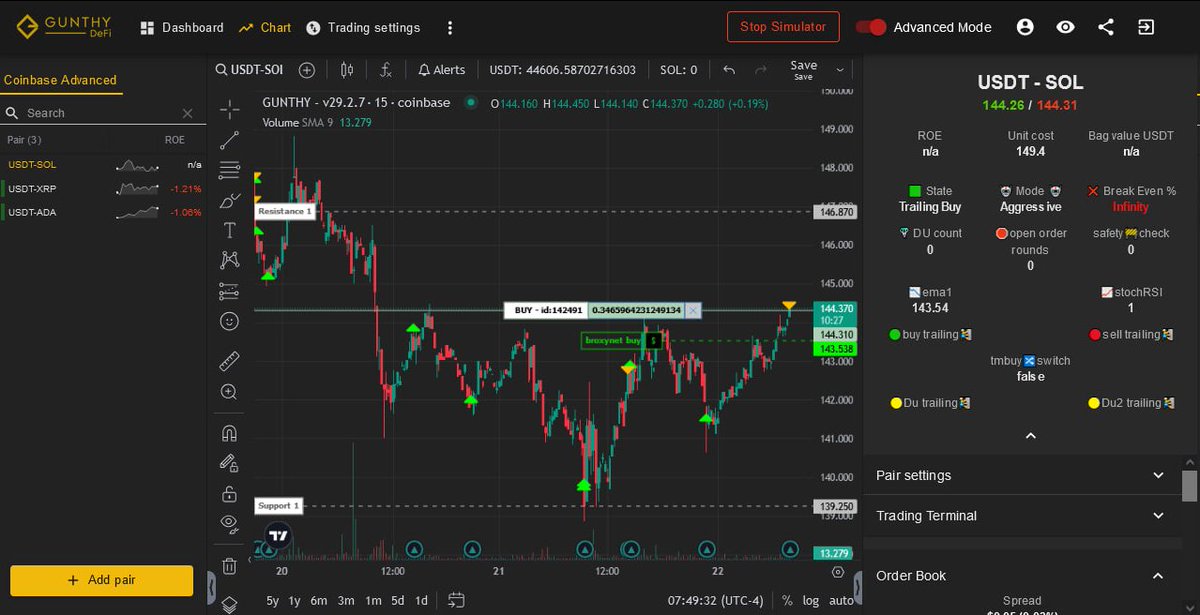1200x615 pixels.
Task: Undo the last chart action
Action: (729, 70)
